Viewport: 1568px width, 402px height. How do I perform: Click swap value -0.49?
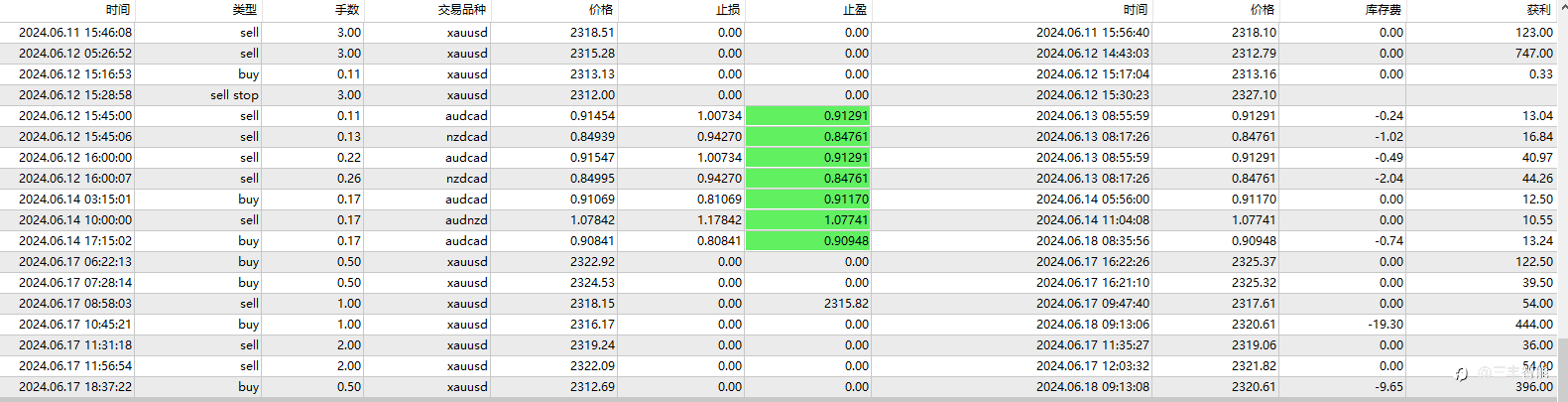coord(1388,157)
